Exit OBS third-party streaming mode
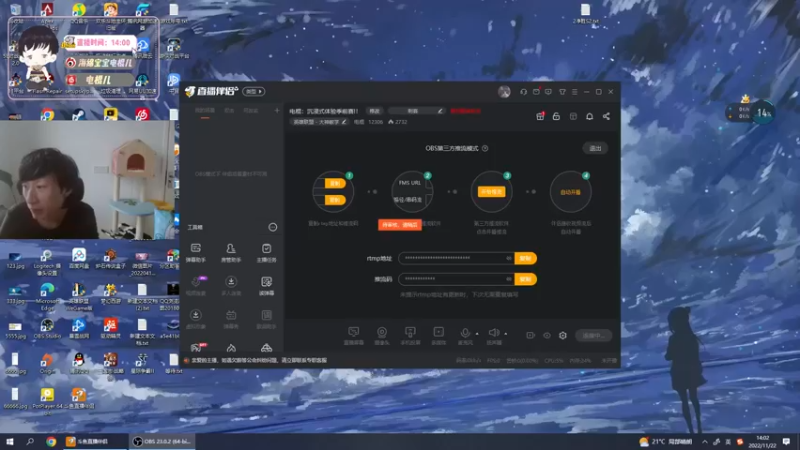This screenshot has height=450, width=800. pos(595,148)
